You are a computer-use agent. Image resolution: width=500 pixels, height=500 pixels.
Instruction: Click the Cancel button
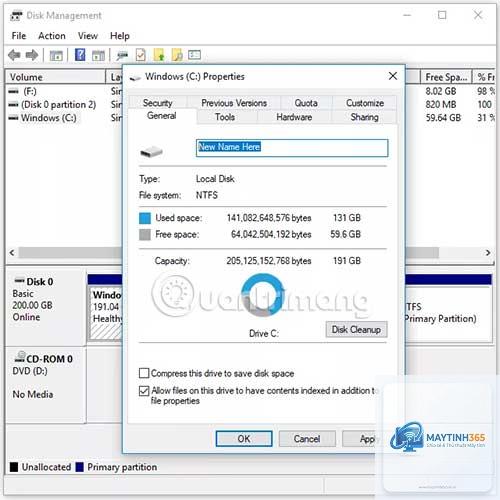(307, 438)
